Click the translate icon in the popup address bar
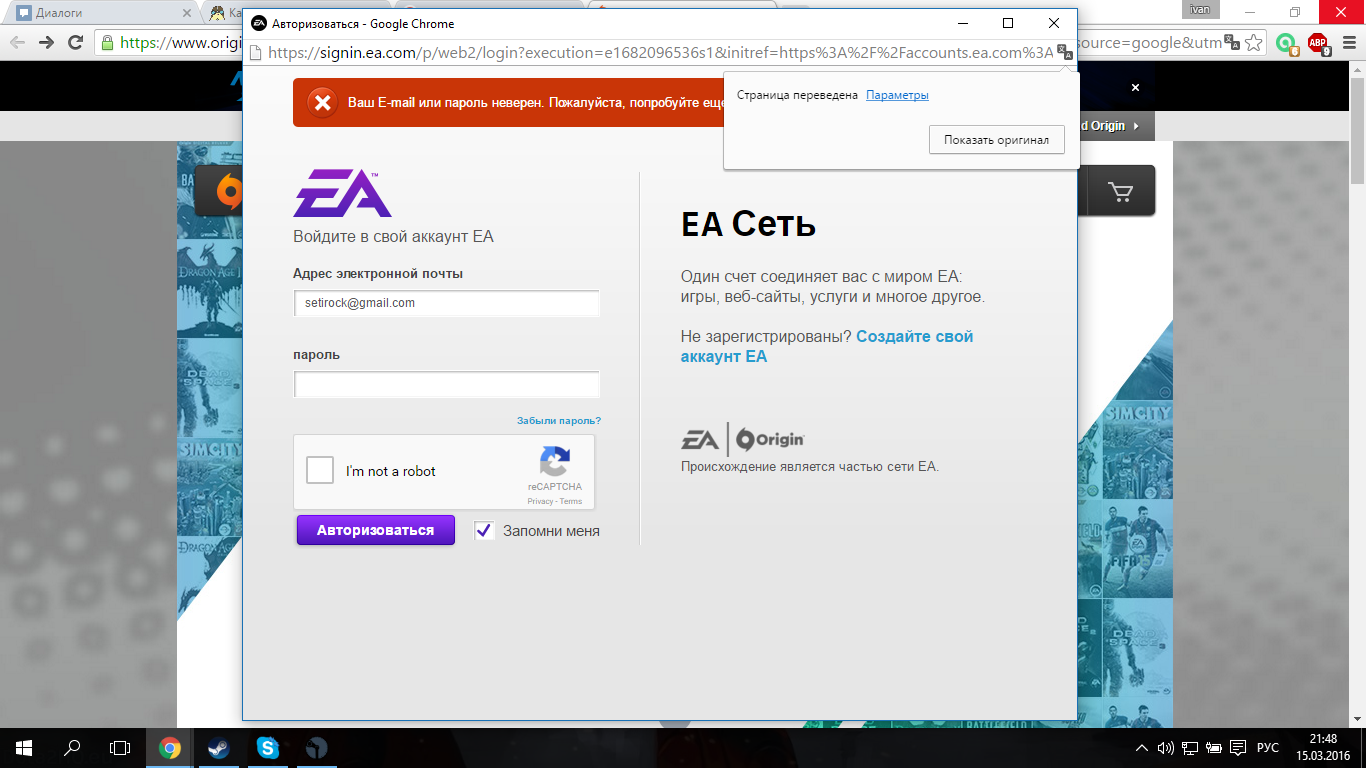The image size is (1366, 768). point(1065,52)
